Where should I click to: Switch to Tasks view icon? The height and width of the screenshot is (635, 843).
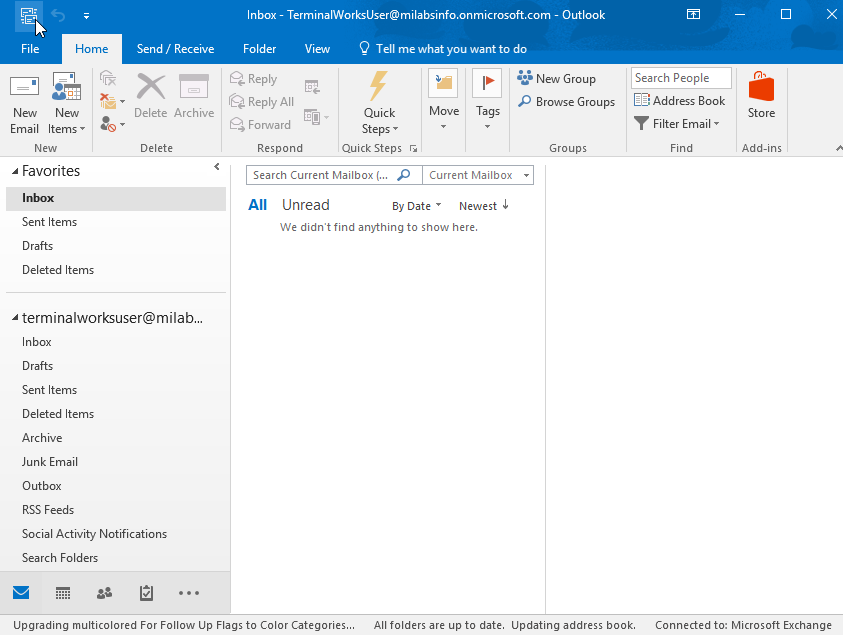click(146, 593)
